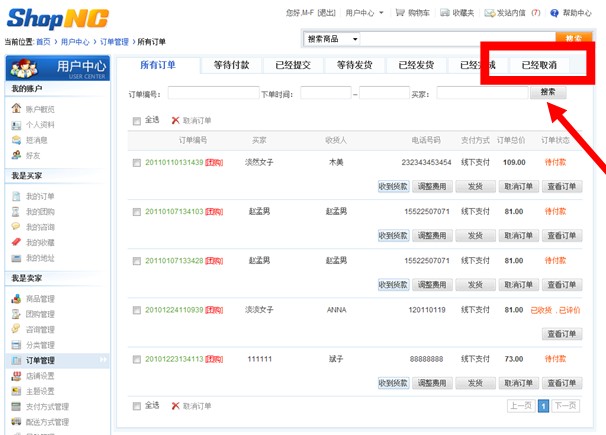The height and width of the screenshot is (435, 606).
Task: Open the 团购管理 icon in seller menu
Action: 16,314
